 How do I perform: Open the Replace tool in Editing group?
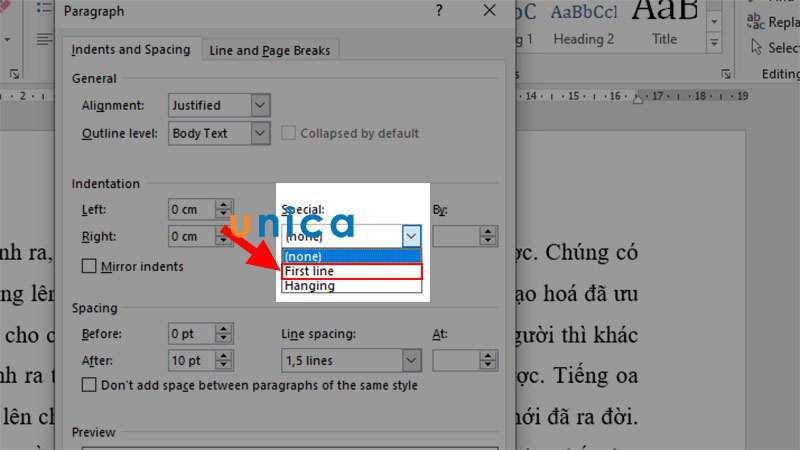(772, 22)
